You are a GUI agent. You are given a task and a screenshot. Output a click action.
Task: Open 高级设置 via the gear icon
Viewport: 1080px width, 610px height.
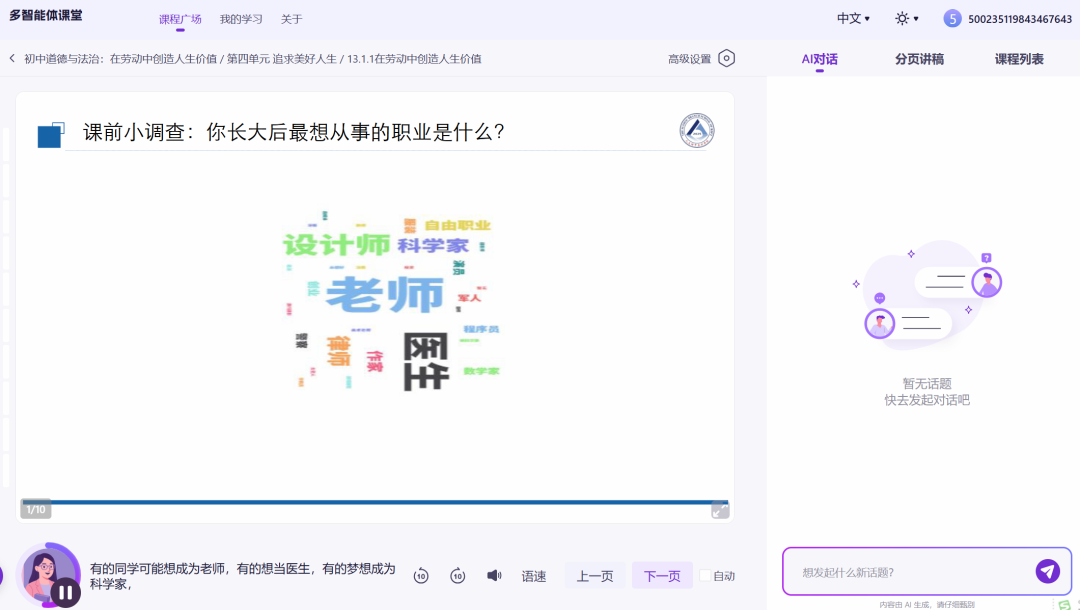tap(725, 58)
